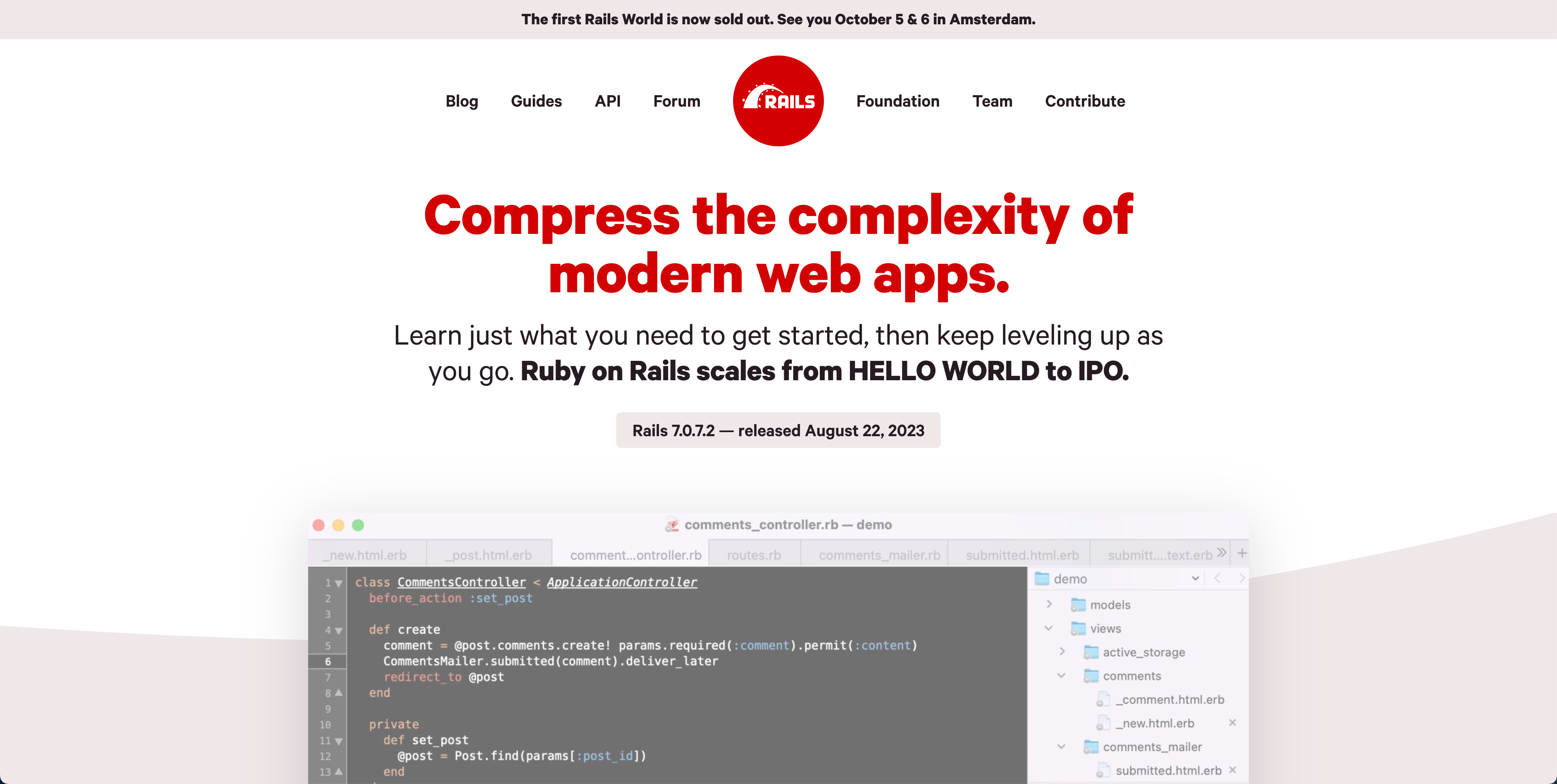Switch to the routes.rb tab

pyautogui.click(x=754, y=555)
